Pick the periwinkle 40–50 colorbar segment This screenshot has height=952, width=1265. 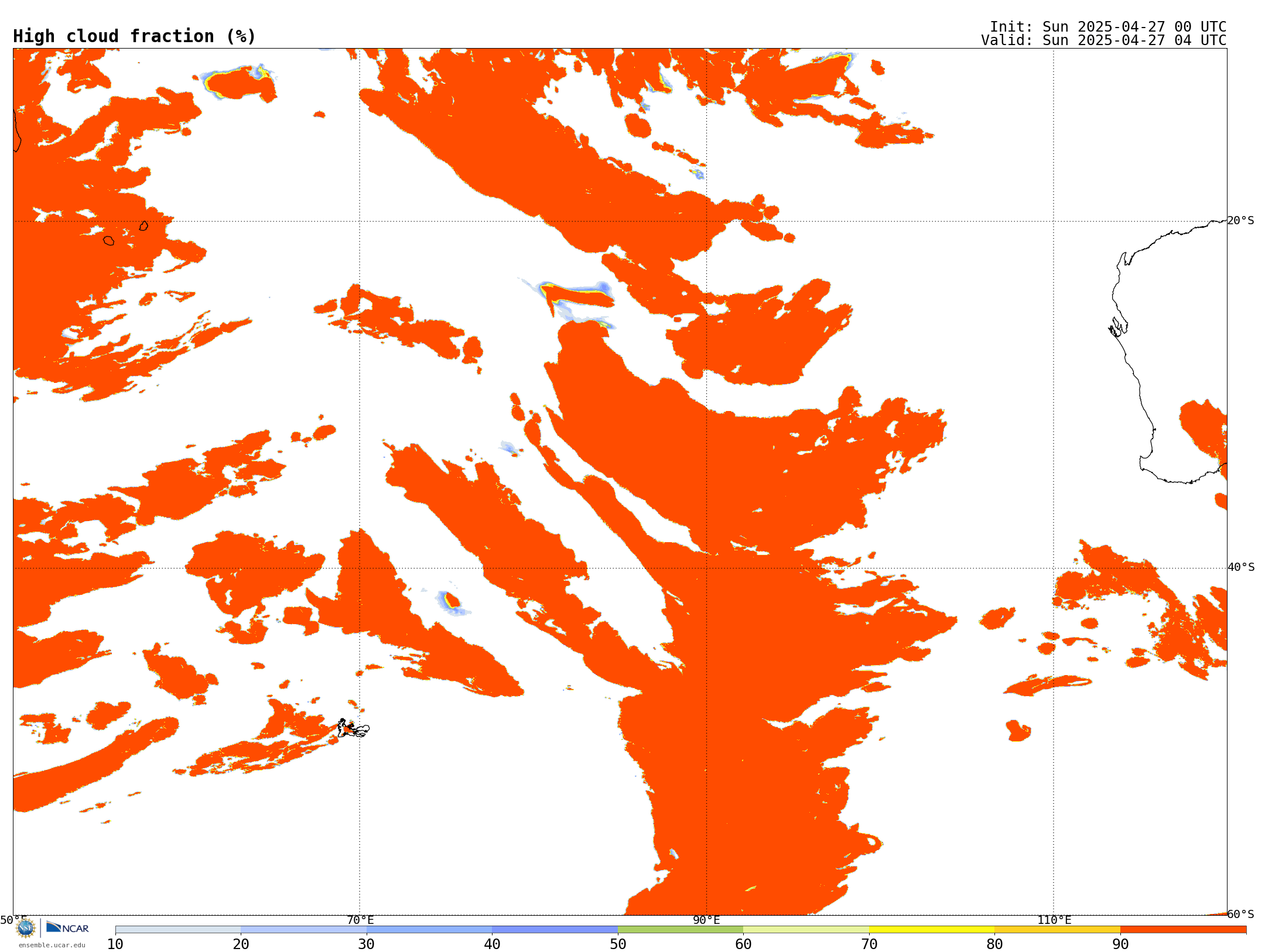coord(555,930)
